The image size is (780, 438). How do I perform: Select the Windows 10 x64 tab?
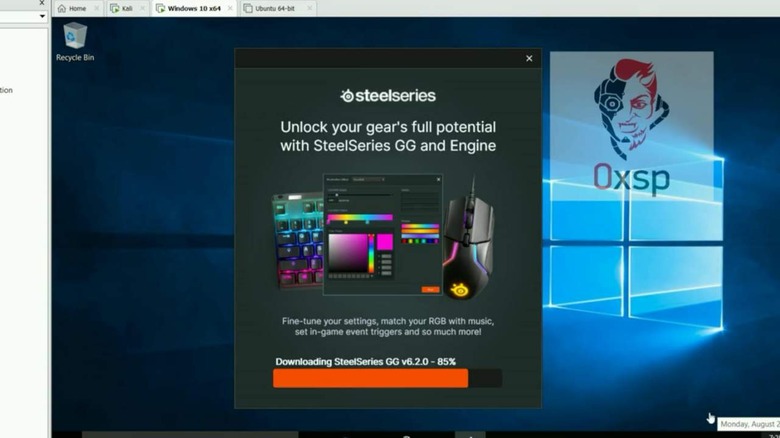pos(194,8)
